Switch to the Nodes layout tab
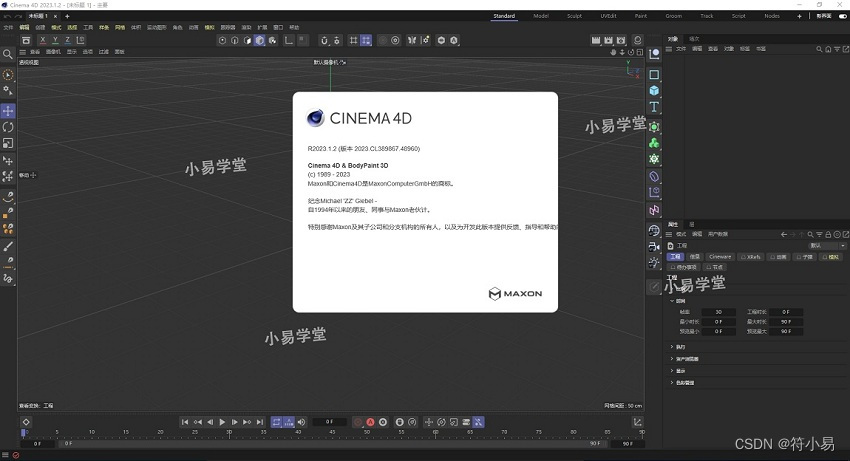The width and height of the screenshot is (850, 461). 772,16
